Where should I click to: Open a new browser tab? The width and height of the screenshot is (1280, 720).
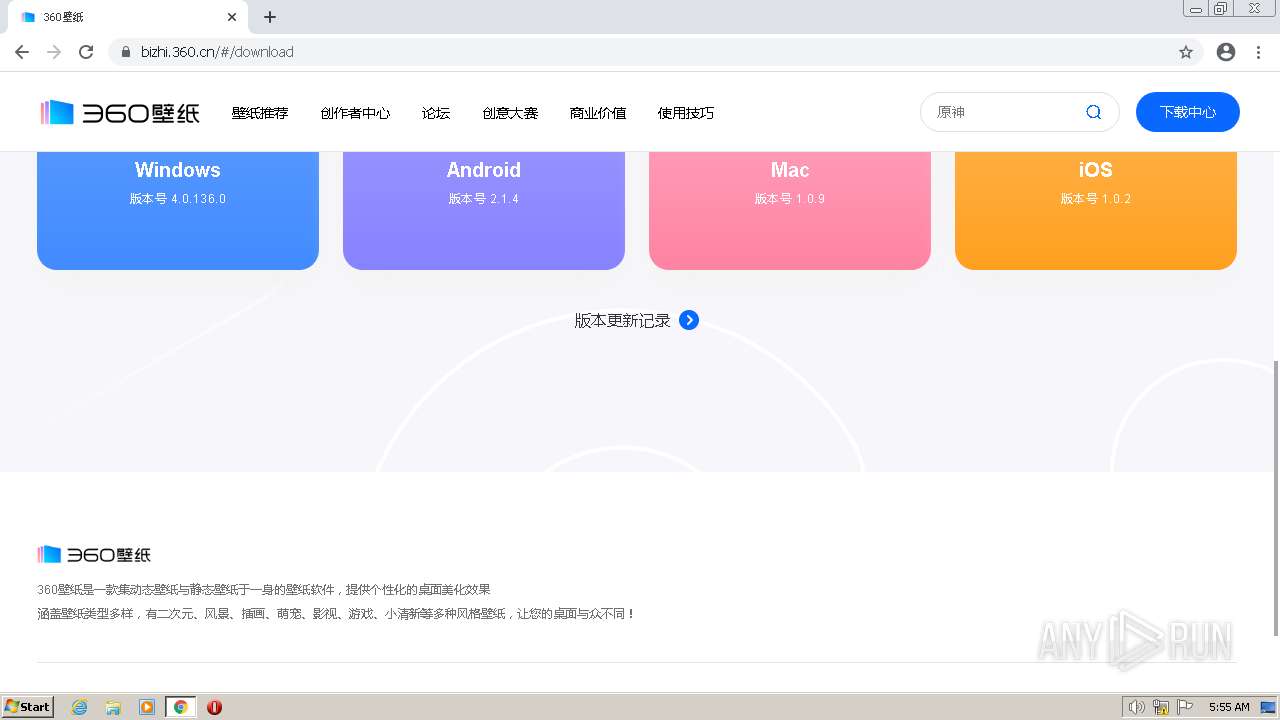[x=270, y=17]
